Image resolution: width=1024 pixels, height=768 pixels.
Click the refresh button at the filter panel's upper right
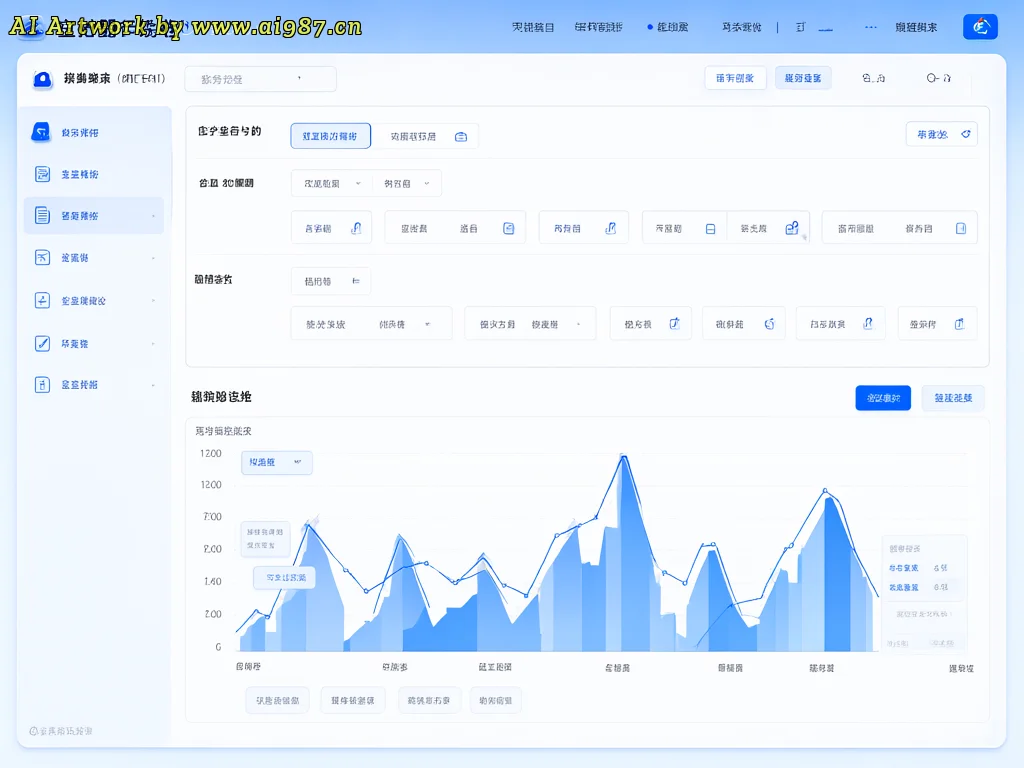942,134
